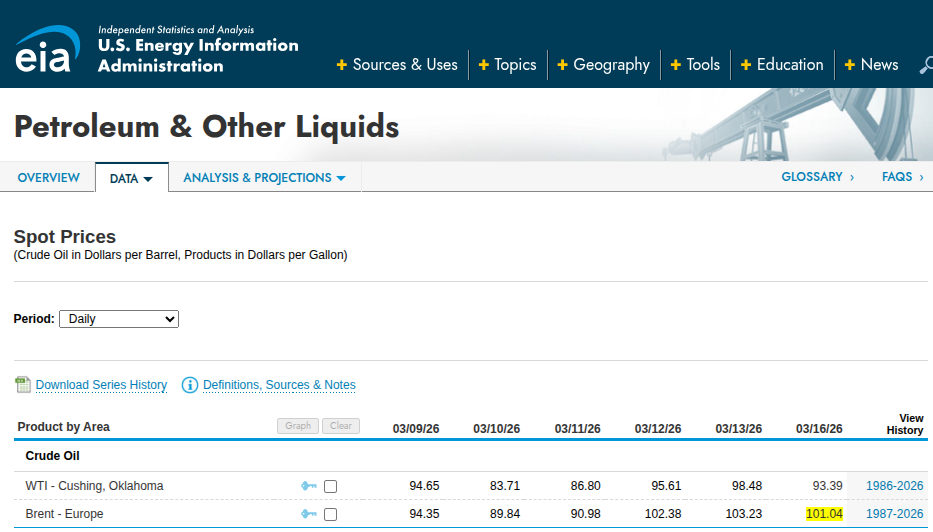
Task: Click the Graph button
Action: point(298,426)
